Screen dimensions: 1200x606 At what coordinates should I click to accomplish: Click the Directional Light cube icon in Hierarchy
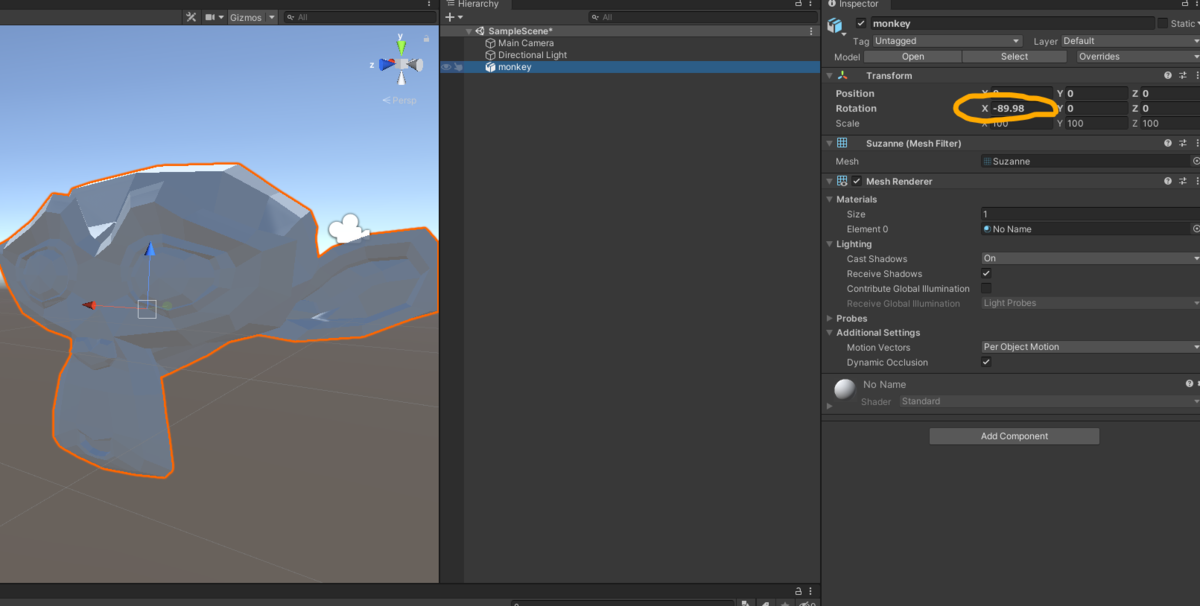click(x=490, y=55)
